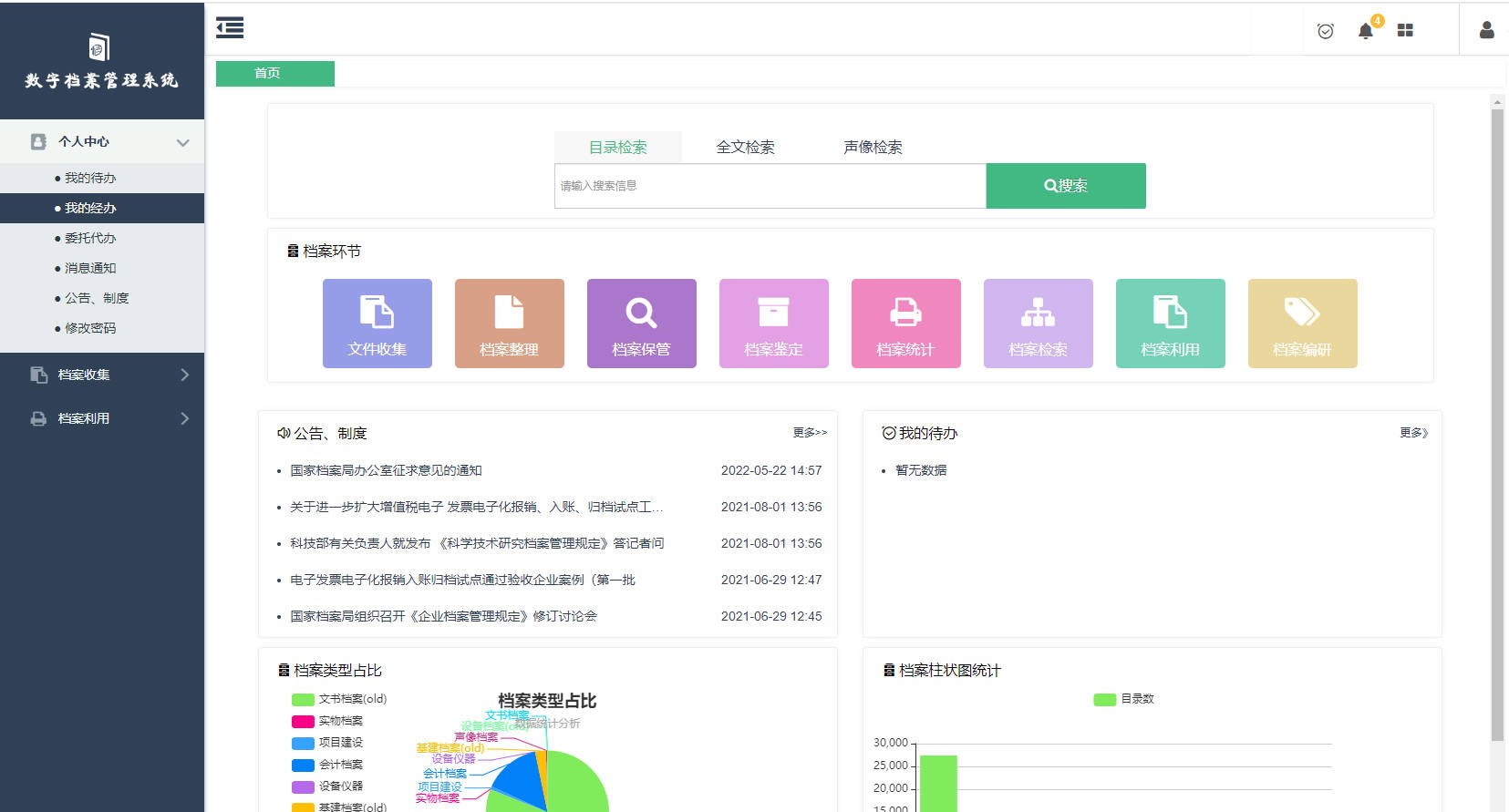
Task: Select 我的待办 in the sidebar
Action: click(90, 178)
